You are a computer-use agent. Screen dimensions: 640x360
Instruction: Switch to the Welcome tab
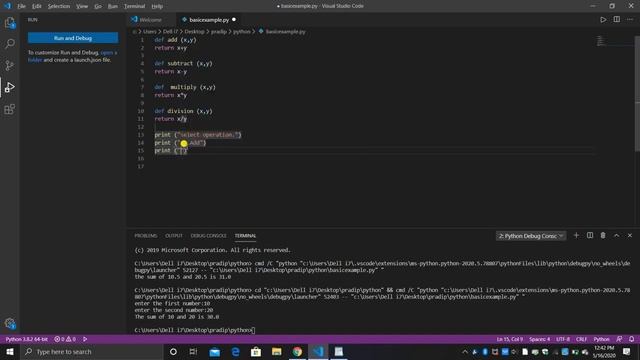150,20
